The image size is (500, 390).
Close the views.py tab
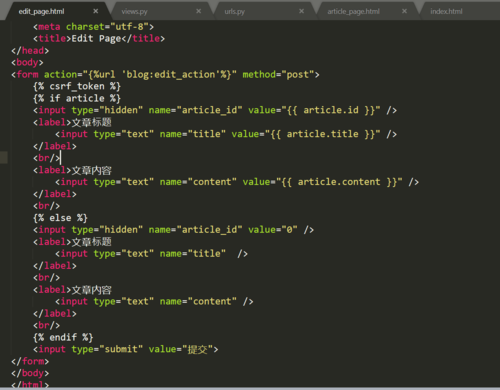pos(198,11)
